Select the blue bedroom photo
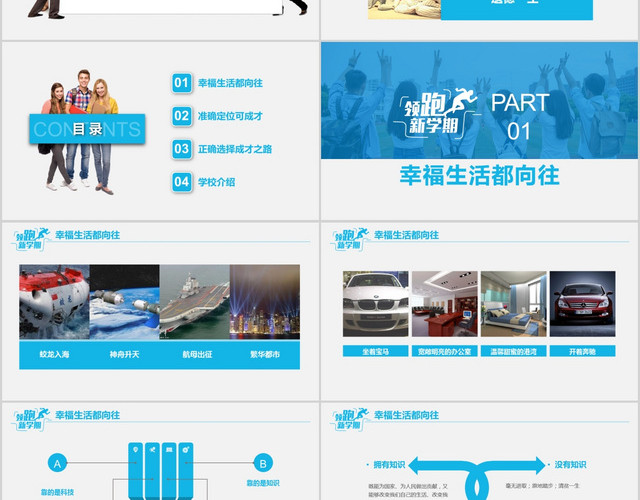 click(x=513, y=304)
